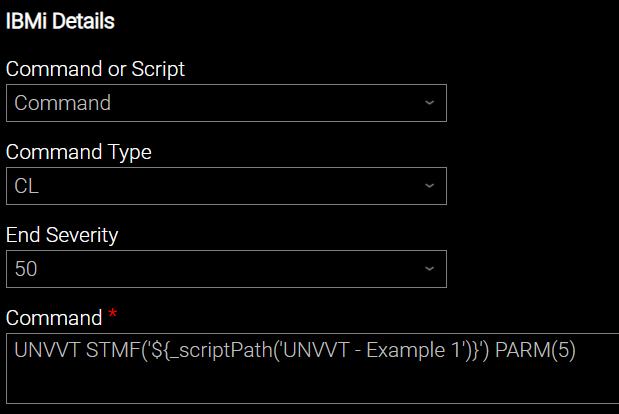Click the 'Command' required field label
Viewport: 619px width, 414px height.
pos(53,319)
